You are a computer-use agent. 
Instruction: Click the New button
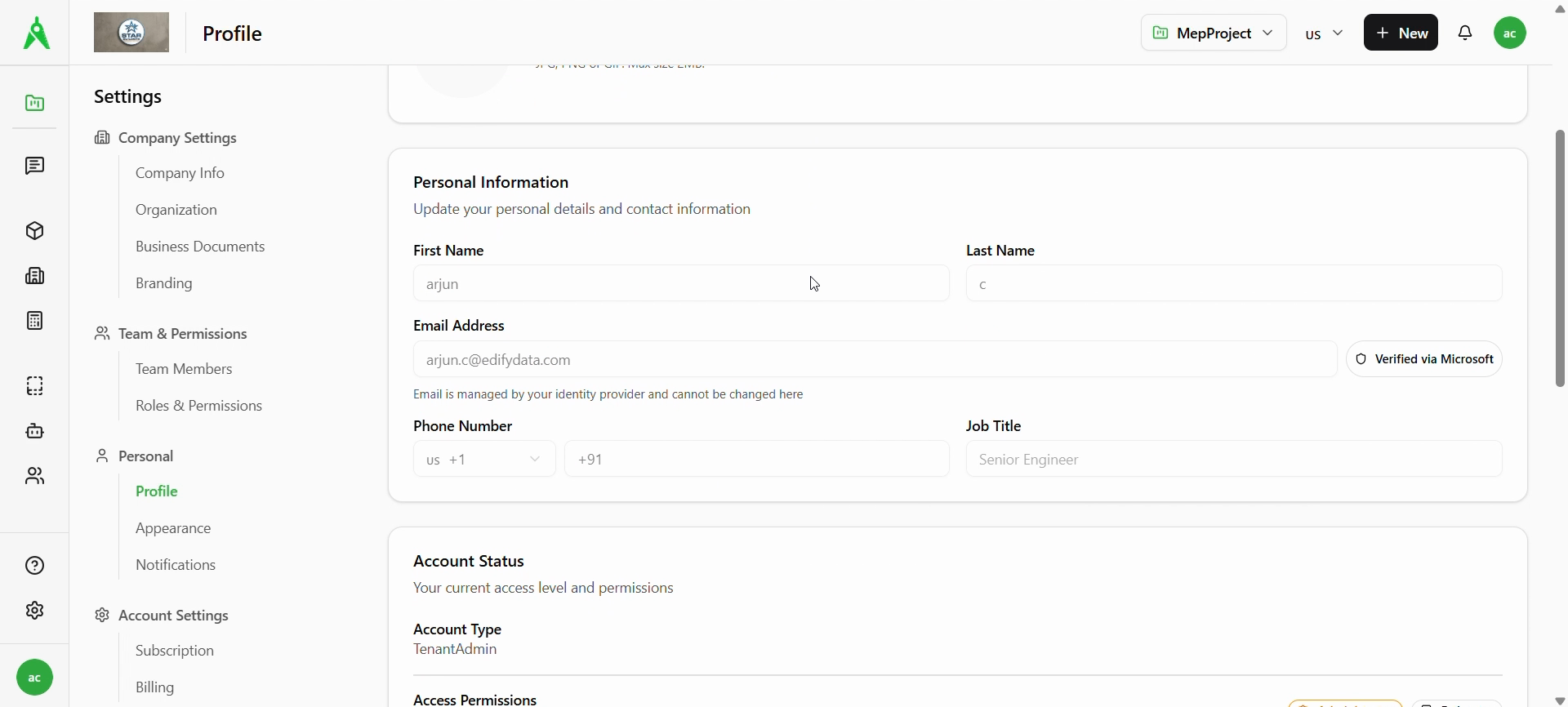click(x=1401, y=33)
